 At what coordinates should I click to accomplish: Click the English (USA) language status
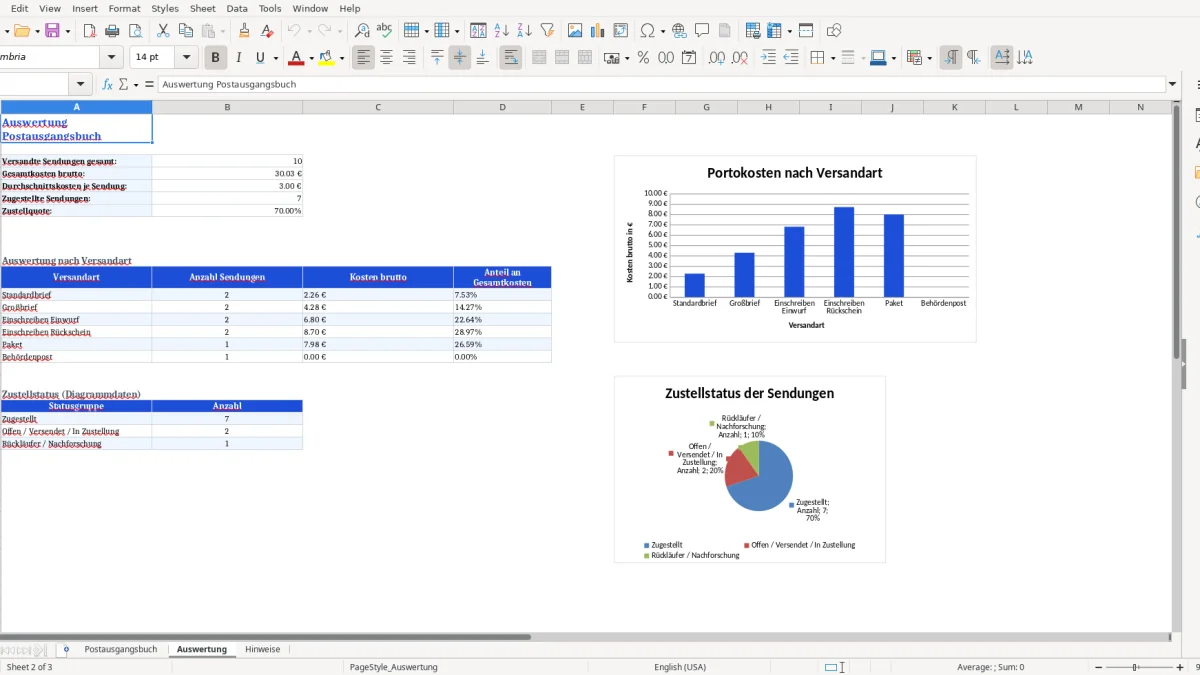680,667
